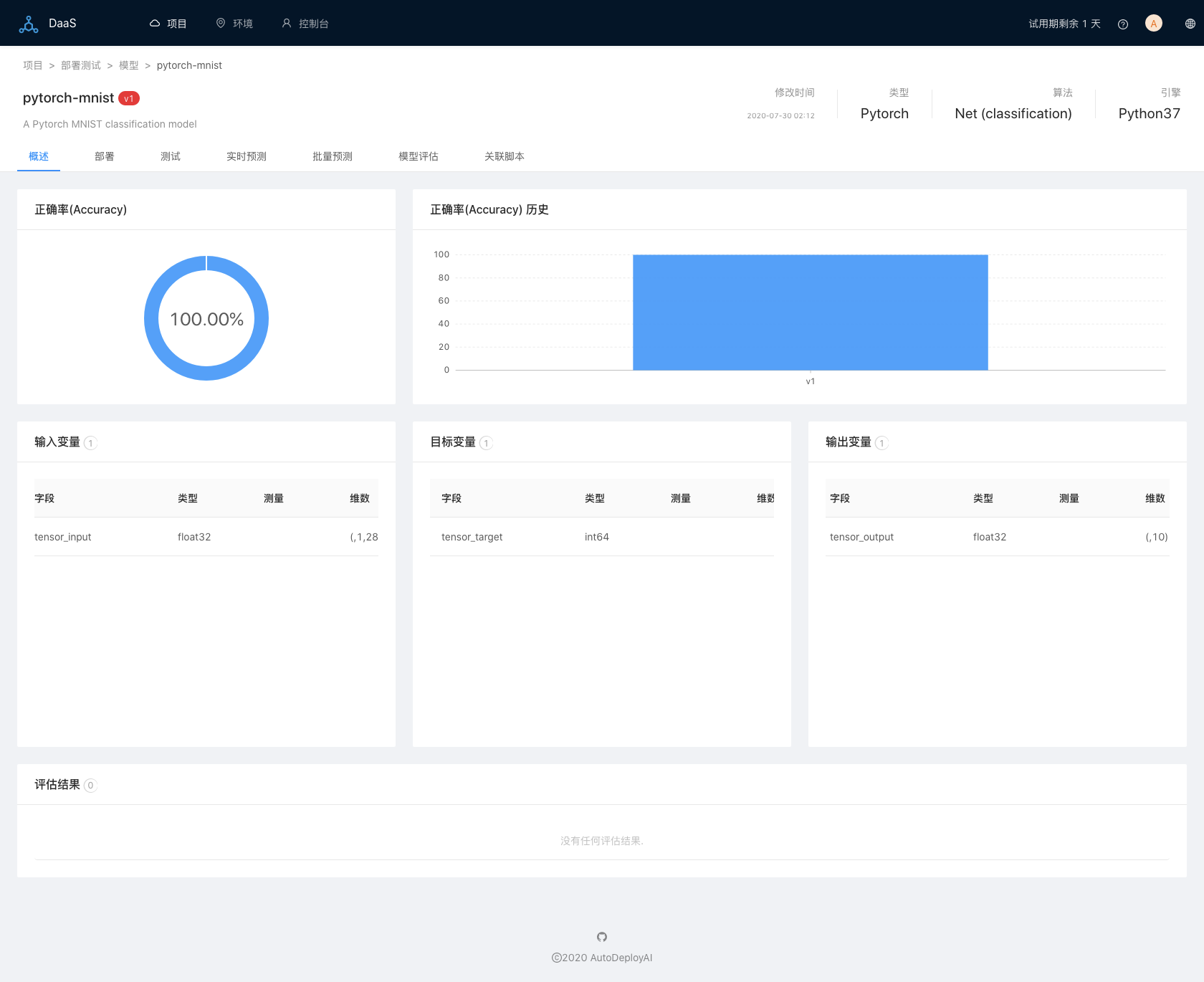Viewport: 1204px width, 982px height.
Task: Click the (,1,28 dimension value
Action: coord(364,537)
